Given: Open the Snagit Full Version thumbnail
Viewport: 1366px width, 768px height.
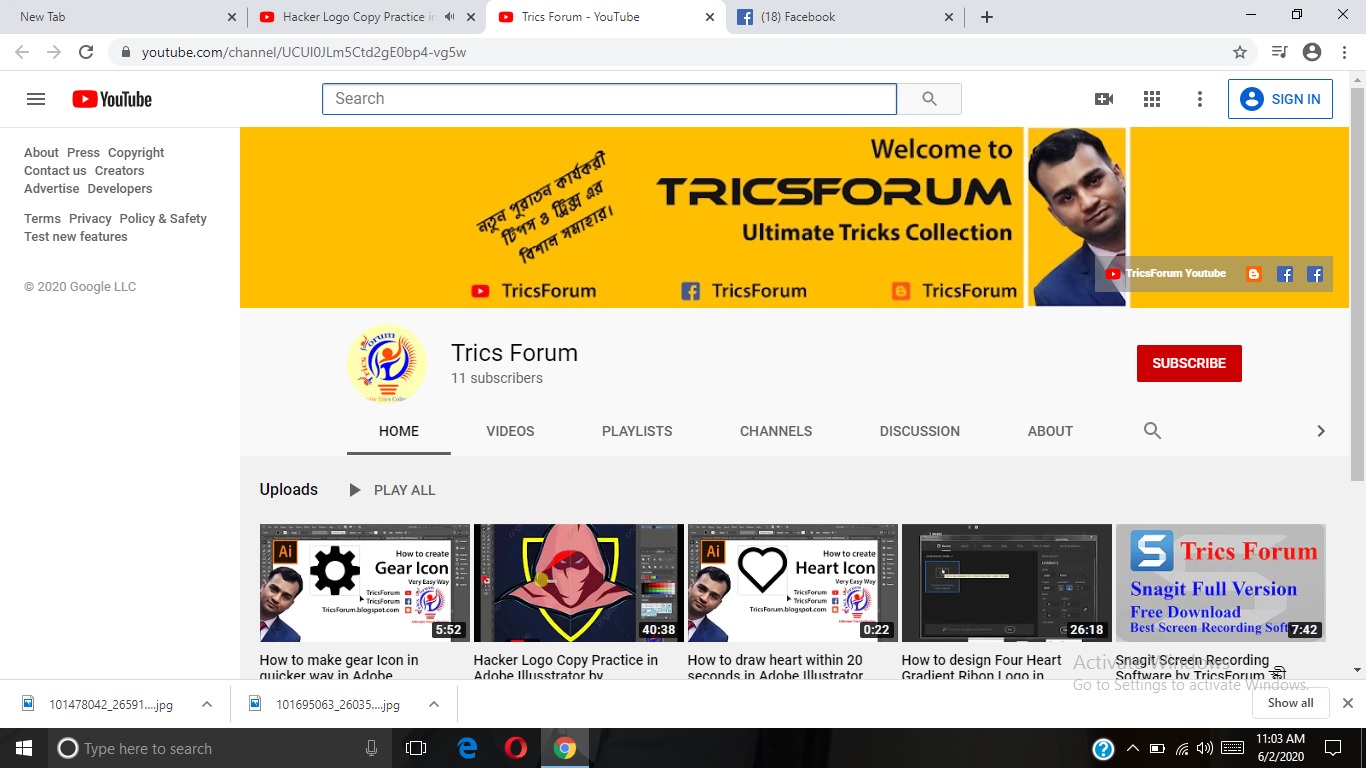Looking at the screenshot, I should [x=1221, y=583].
